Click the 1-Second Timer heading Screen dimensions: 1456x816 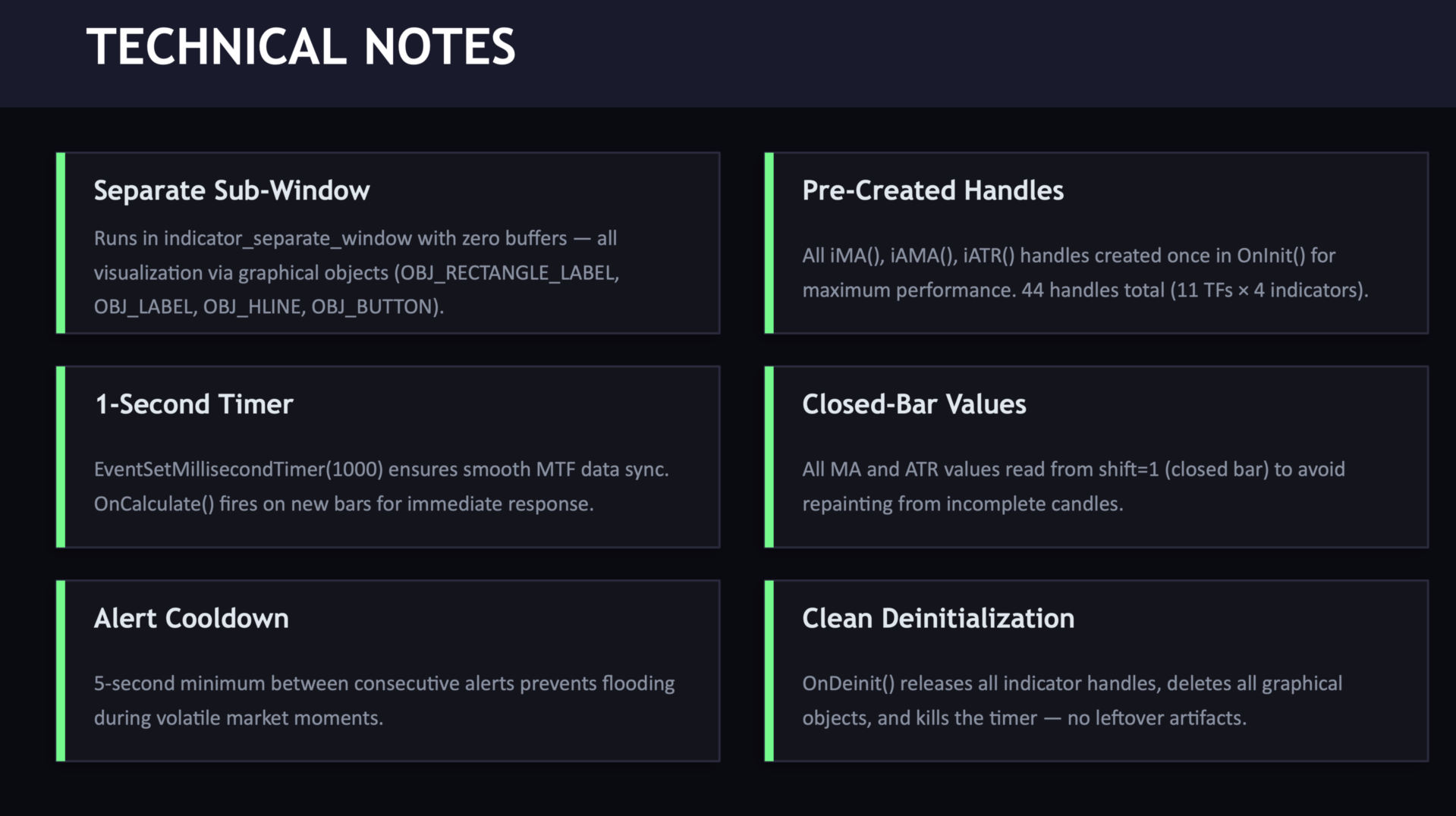click(193, 404)
